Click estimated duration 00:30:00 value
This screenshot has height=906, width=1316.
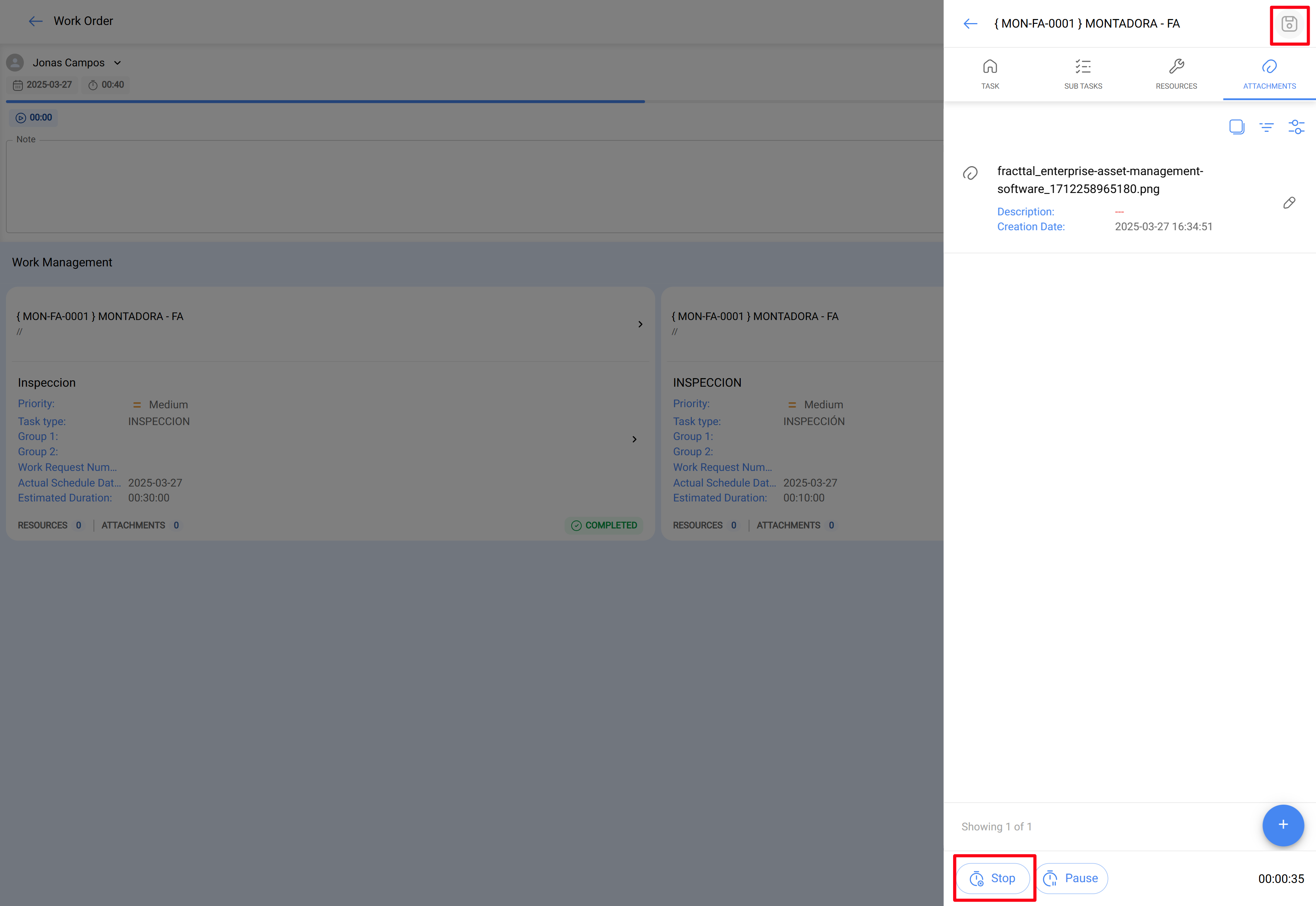coord(149,498)
